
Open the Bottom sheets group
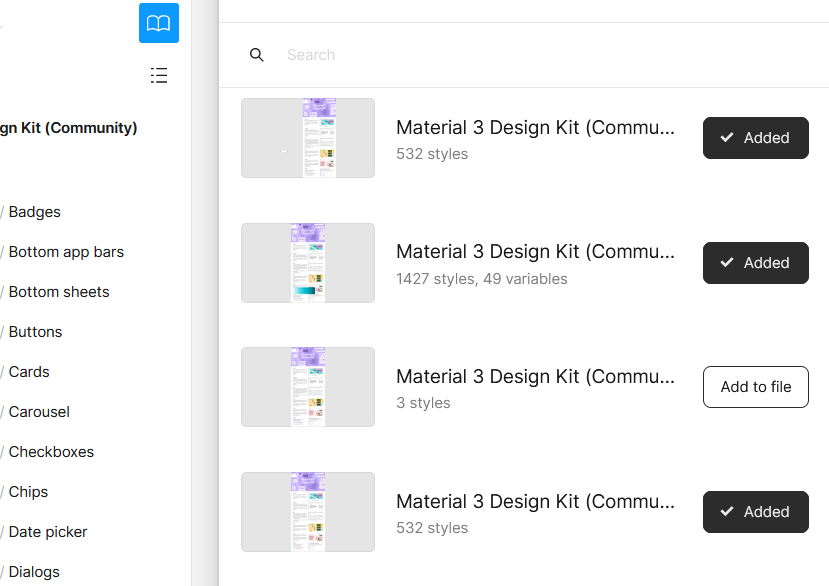tap(59, 292)
